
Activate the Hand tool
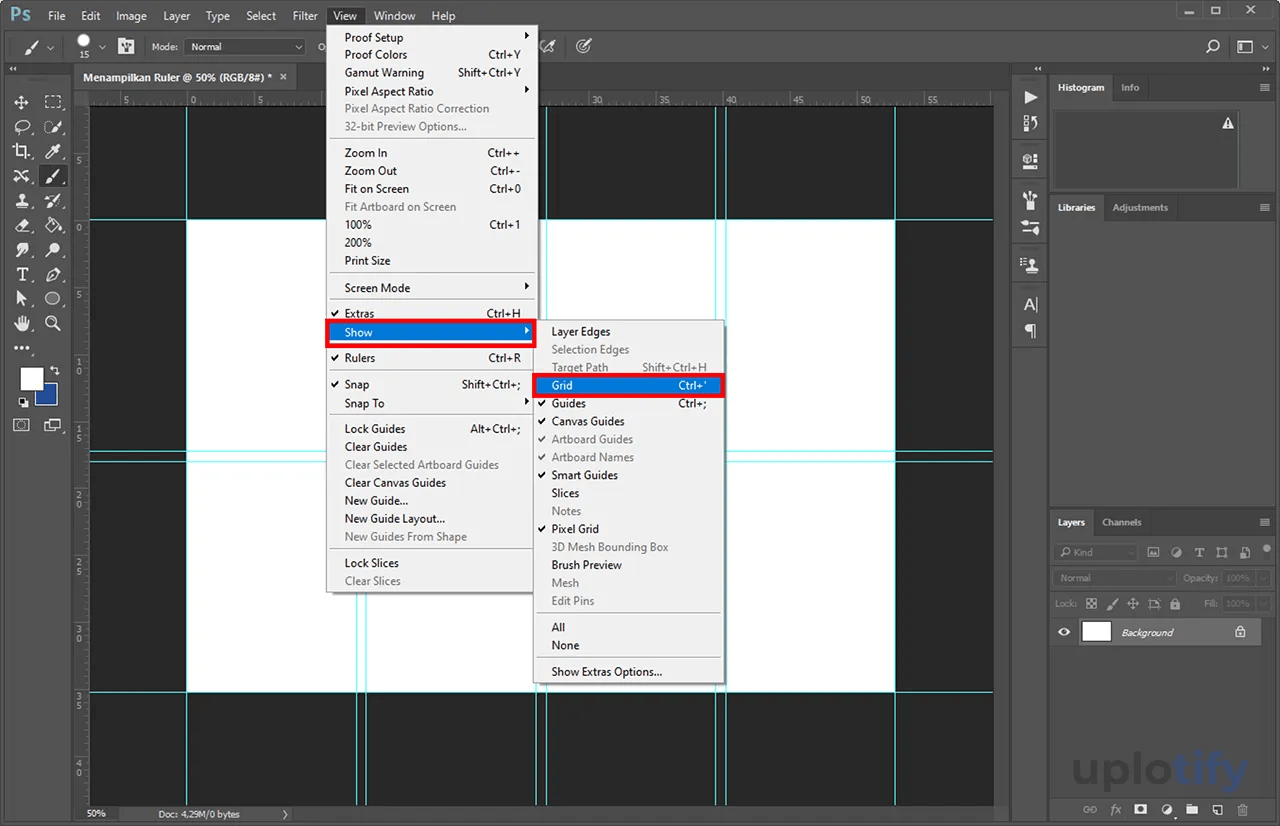(x=22, y=323)
